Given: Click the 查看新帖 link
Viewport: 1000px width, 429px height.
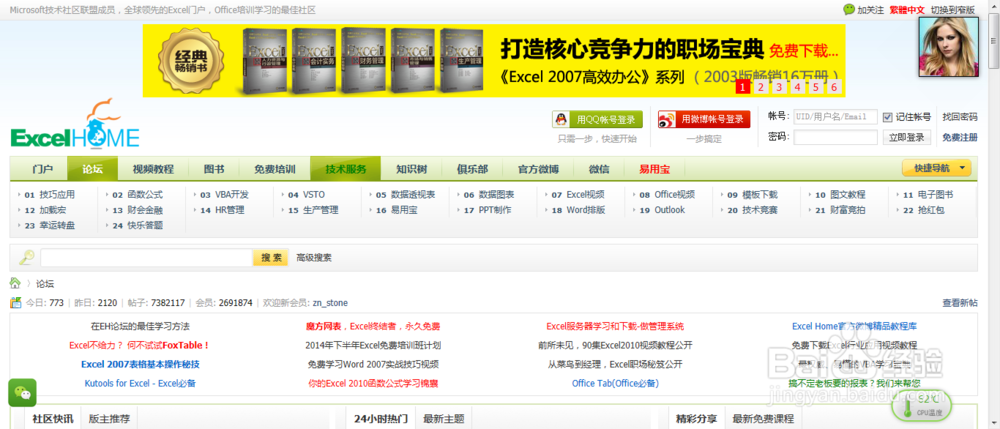Looking at the screenshot, I should coord(960,303).
